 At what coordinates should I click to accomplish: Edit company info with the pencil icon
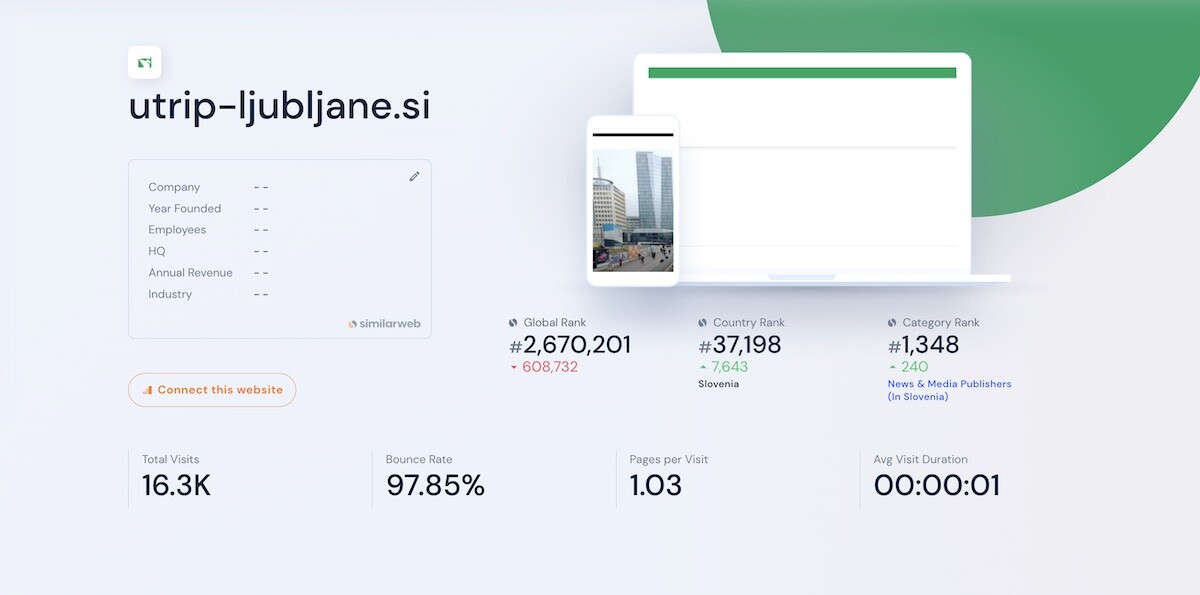414,176
